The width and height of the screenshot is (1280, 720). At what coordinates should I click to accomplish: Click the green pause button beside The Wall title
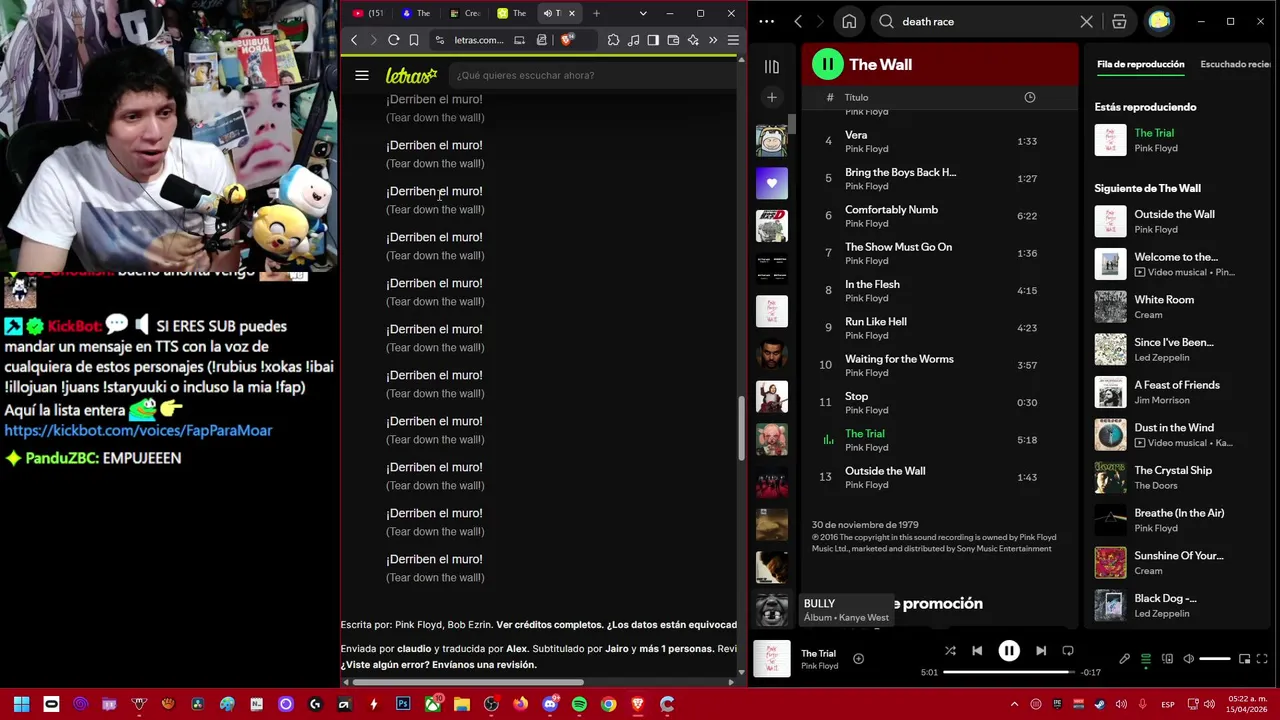click(827, 64)
